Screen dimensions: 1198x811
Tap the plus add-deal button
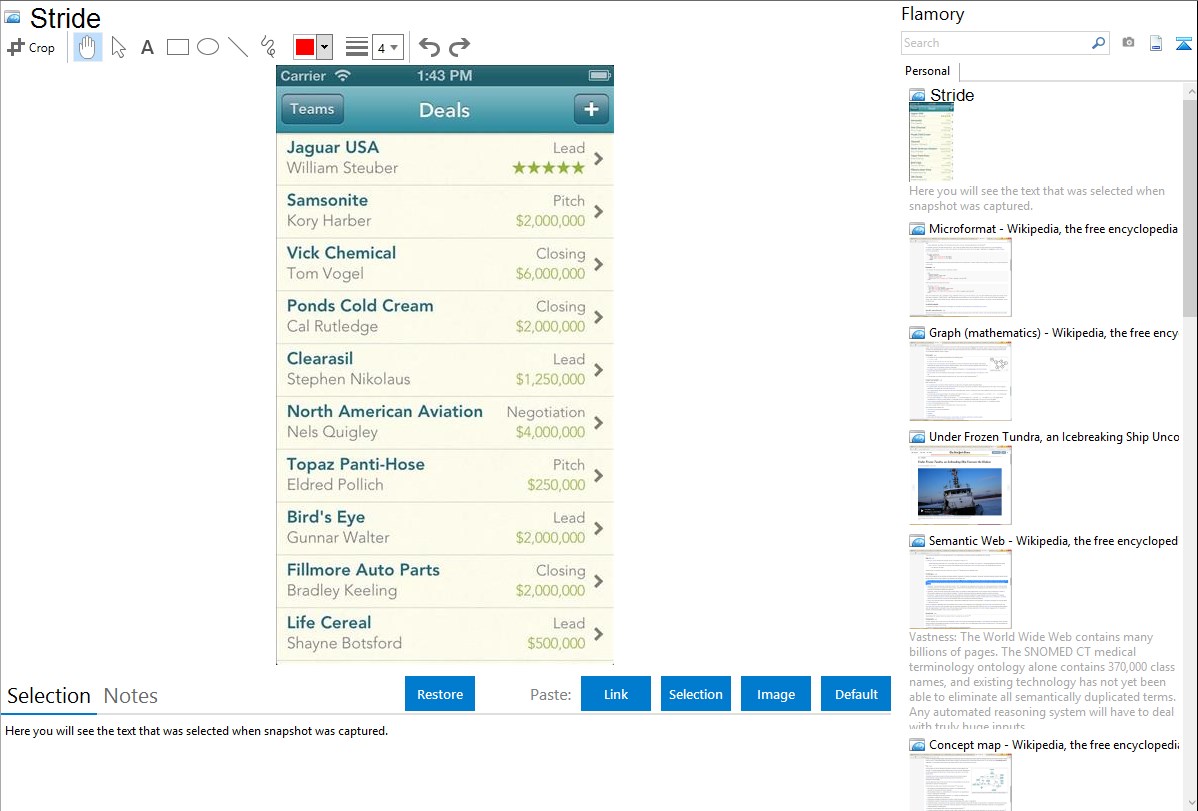tap(591, 109)
